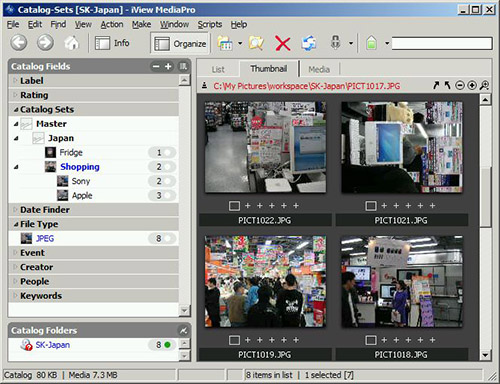Click the zoom out minus circle icon
This screenshot has width=500, height=384.
coord(460,86)
